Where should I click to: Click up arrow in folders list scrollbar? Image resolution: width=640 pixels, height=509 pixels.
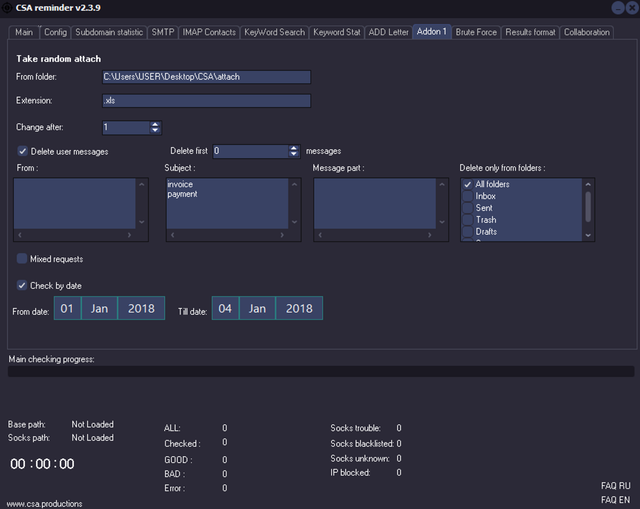point(588,184)
